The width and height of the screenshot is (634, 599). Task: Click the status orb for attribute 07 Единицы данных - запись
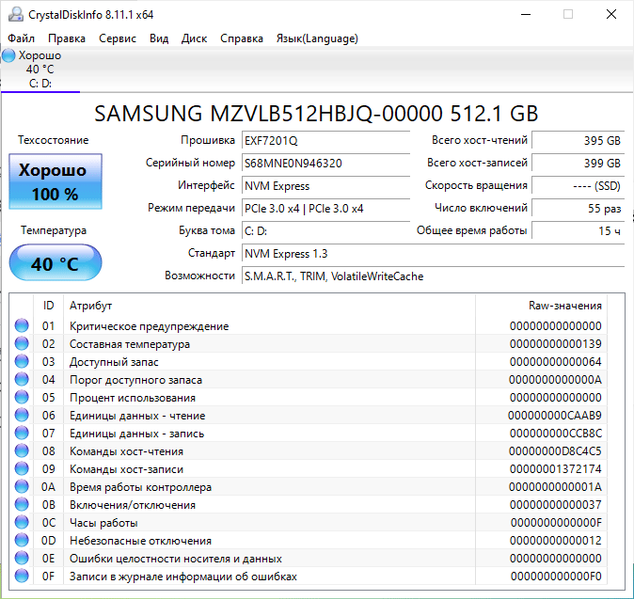pos(21,433)
